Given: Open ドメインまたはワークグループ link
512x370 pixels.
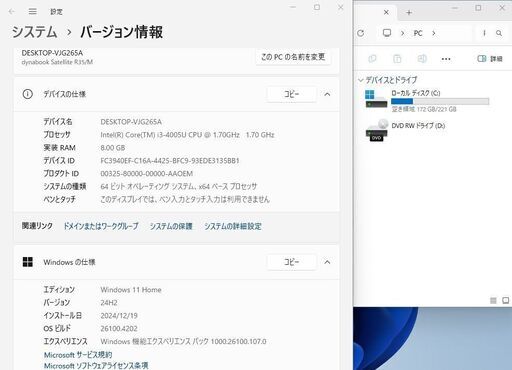Looking at the screenshot, I should (101, 226).
